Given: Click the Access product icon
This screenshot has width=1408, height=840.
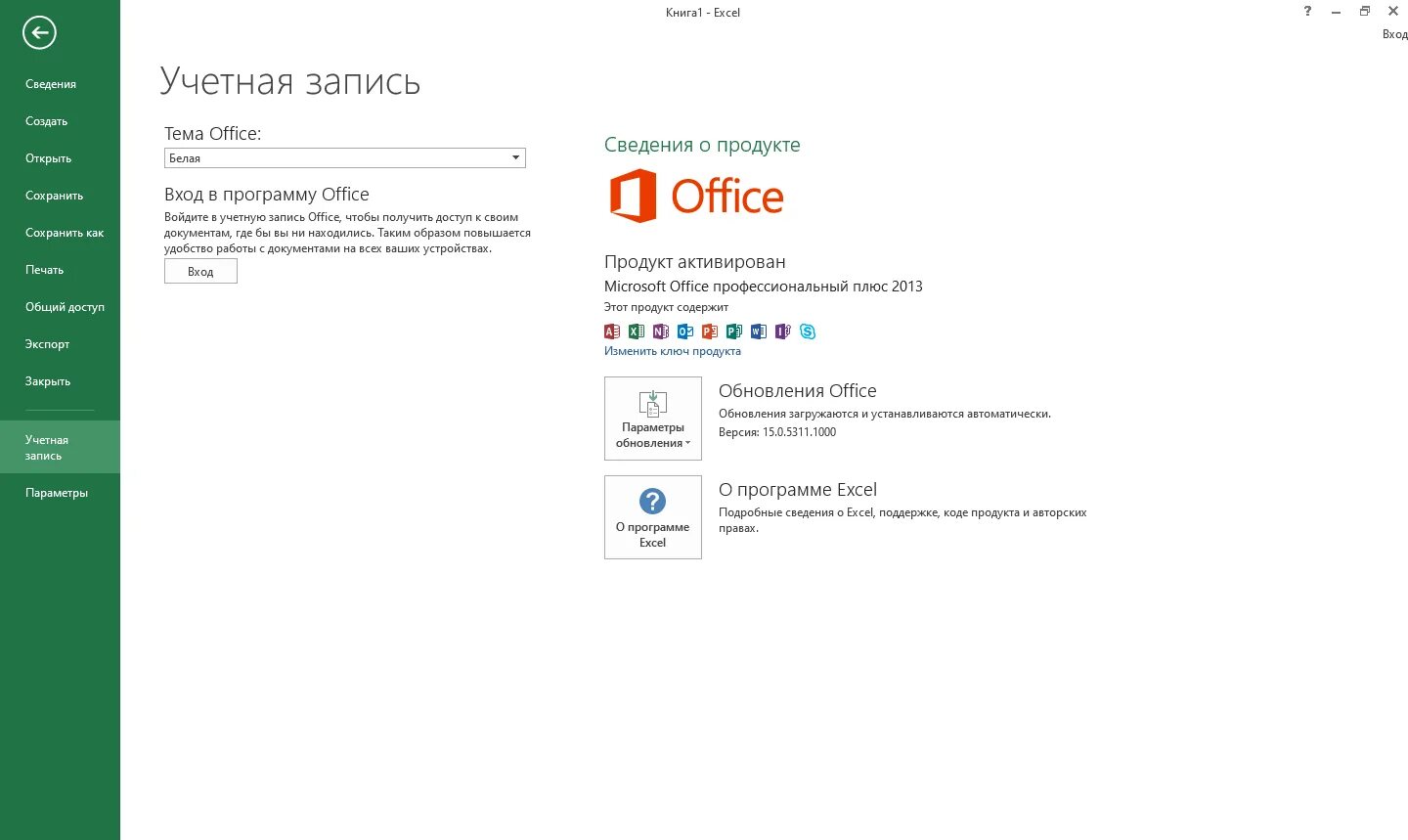Looking at the screenshot, I should point(612,332).
